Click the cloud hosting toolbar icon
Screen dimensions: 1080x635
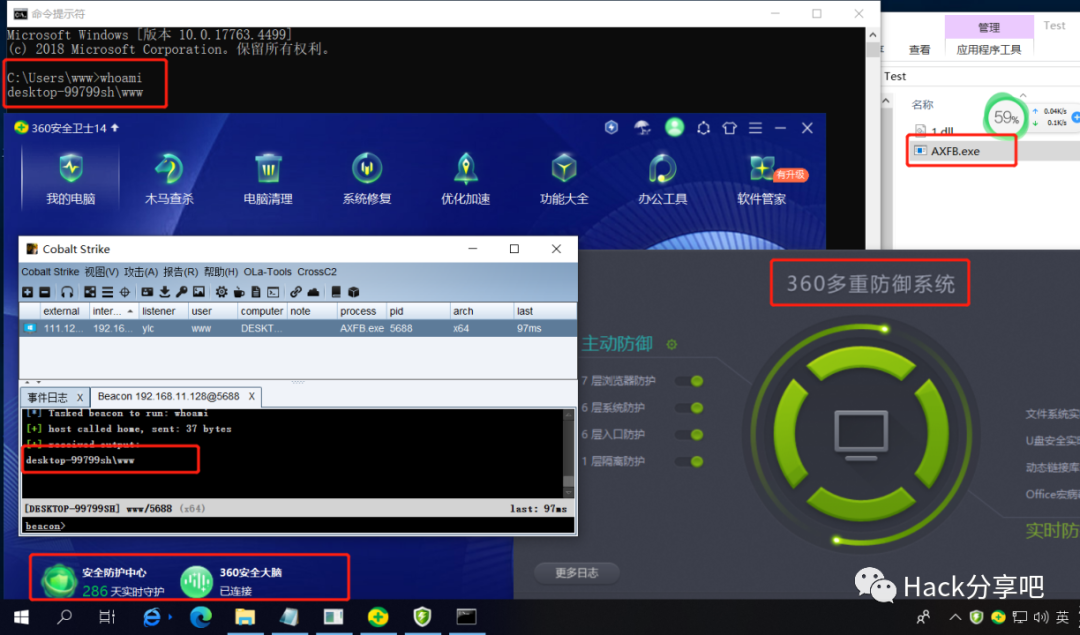(x=313, y=292)
